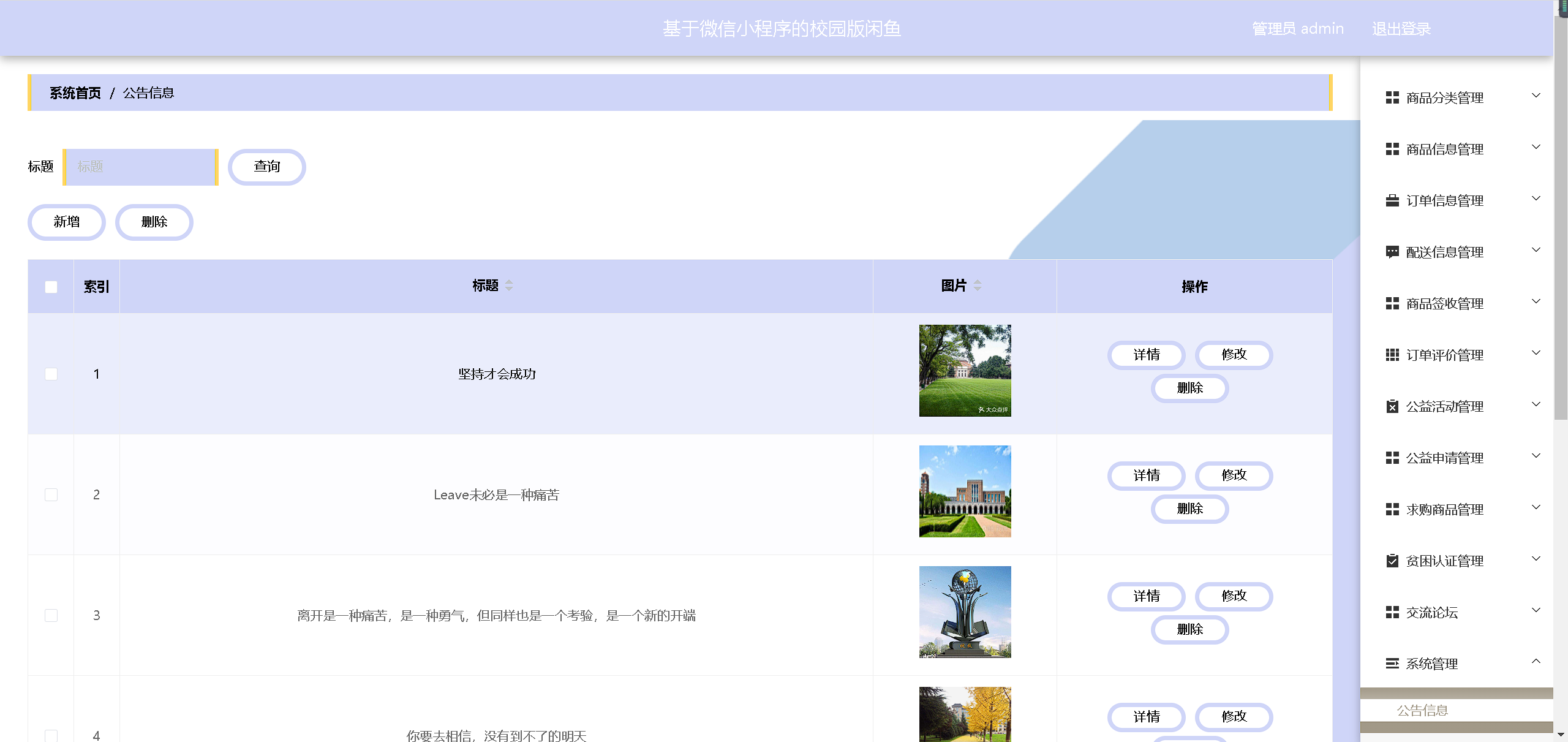Click the 配送信息管理 chat bubble icon

click(x=1392, y=252)
